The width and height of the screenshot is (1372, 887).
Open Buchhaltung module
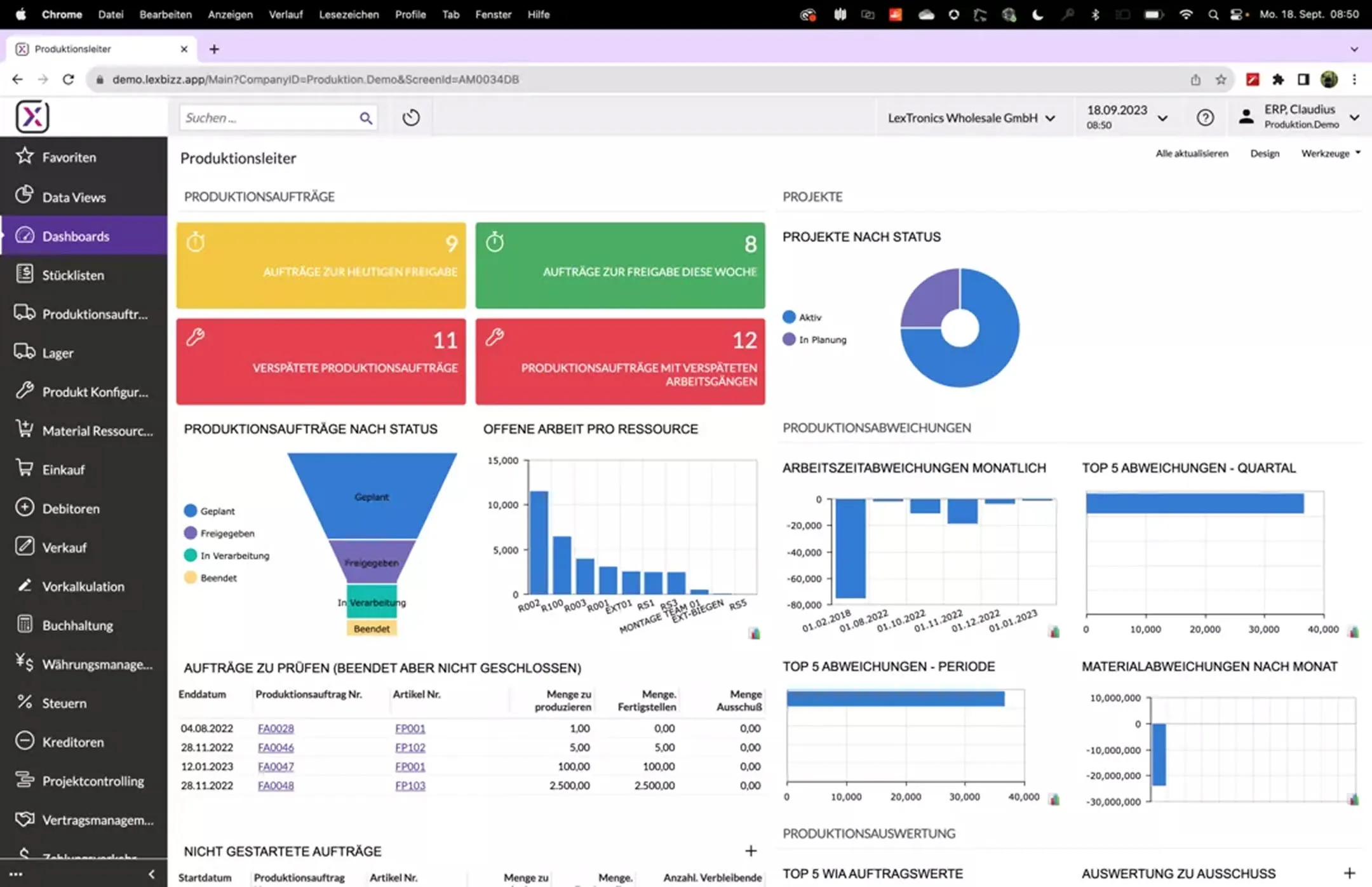[x=84, y=625]
